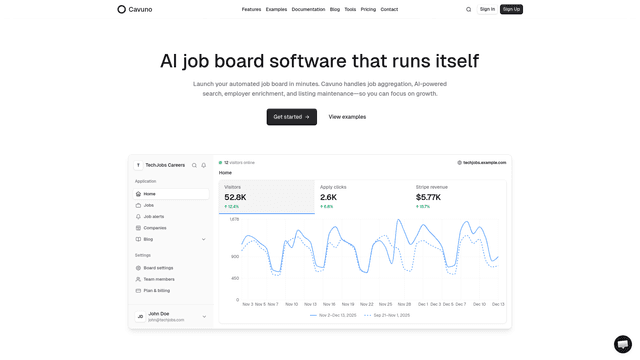Go to Documentation in the top nav

click(308, 9)
